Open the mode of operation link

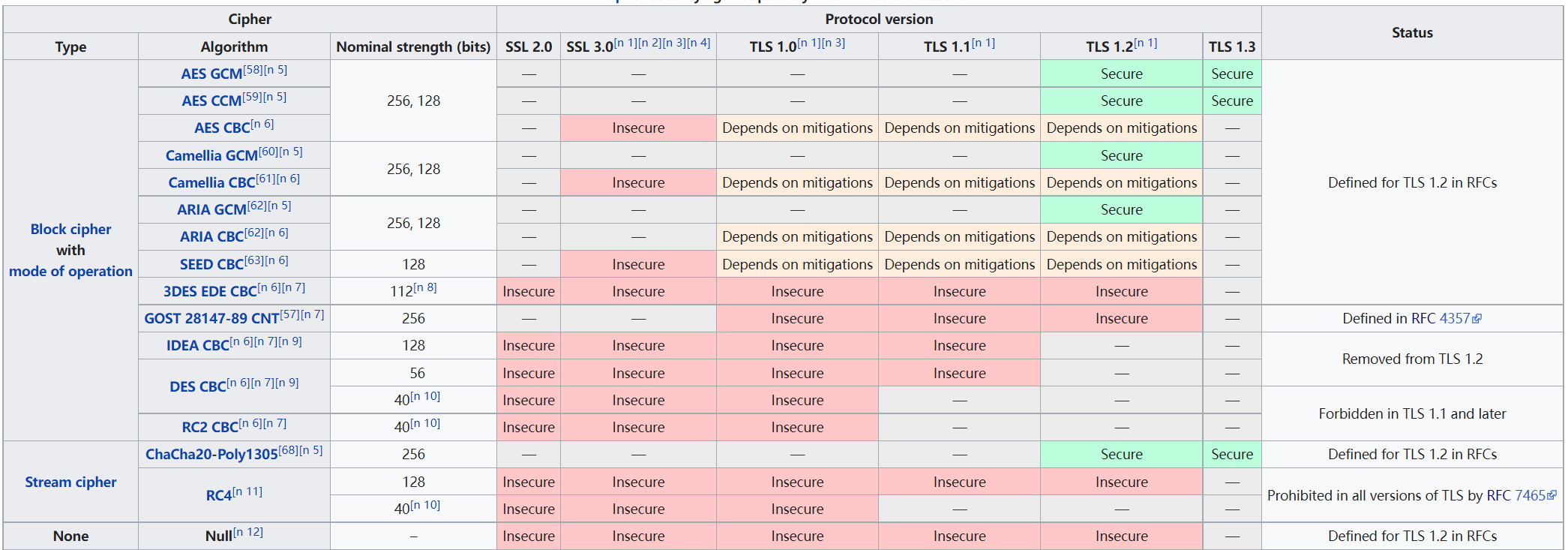pyautogui.click(x=70, y=272)
